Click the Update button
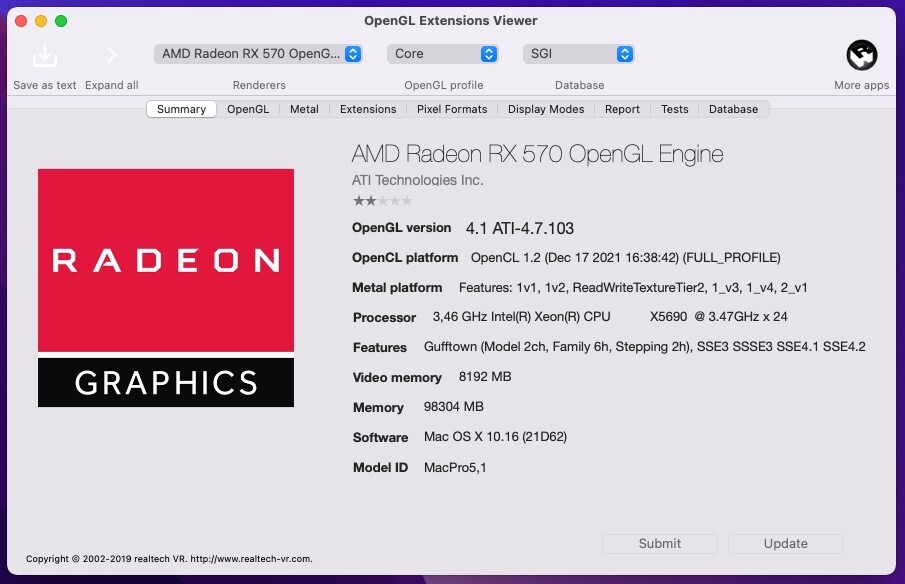 pos(786,544)
